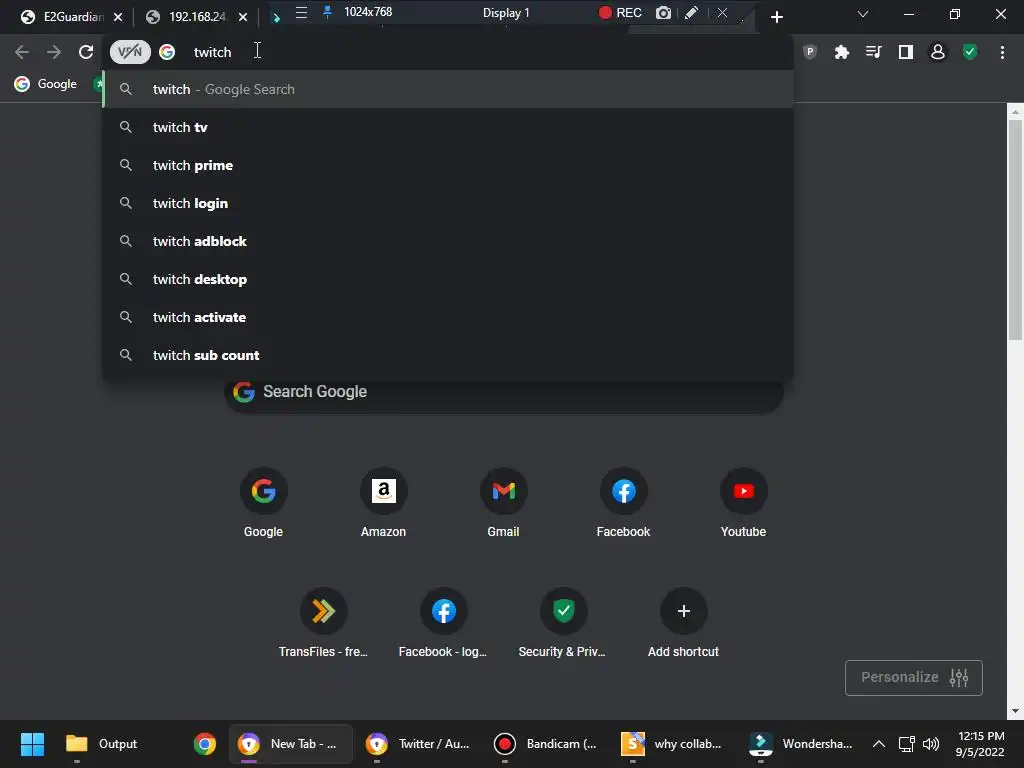
Task: Reload the current page
Action: pyautogui.click(x=86, y=52)
